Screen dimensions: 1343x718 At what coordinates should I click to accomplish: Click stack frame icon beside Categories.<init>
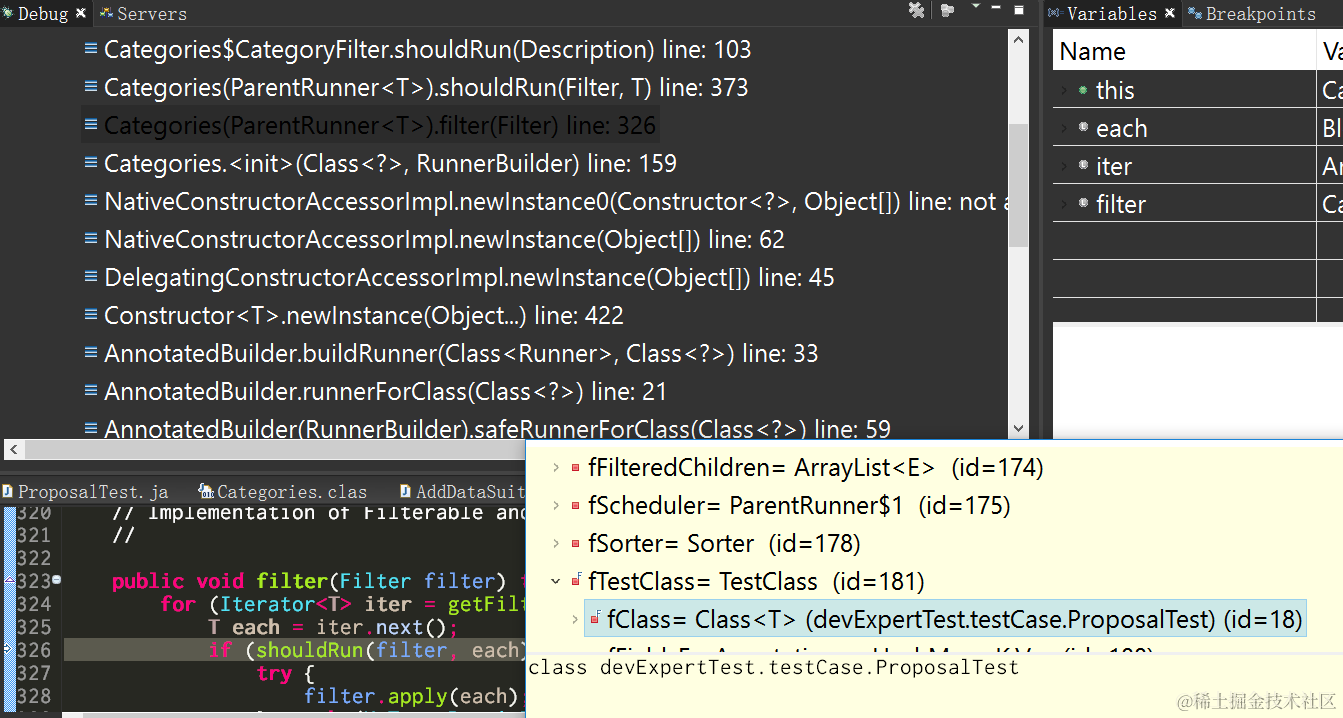(91, 163)
